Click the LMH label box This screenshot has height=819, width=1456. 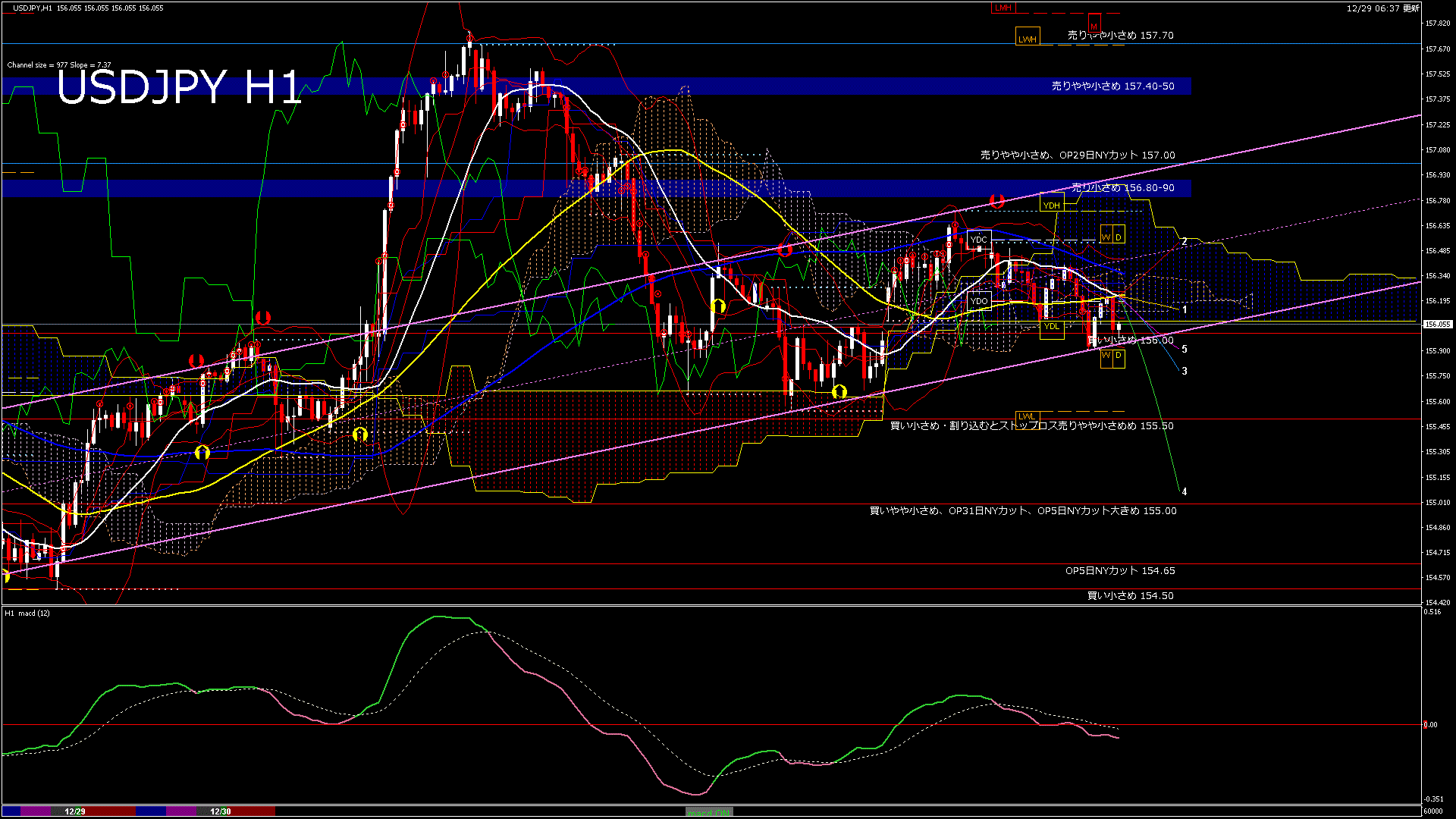pos(1003,8)
